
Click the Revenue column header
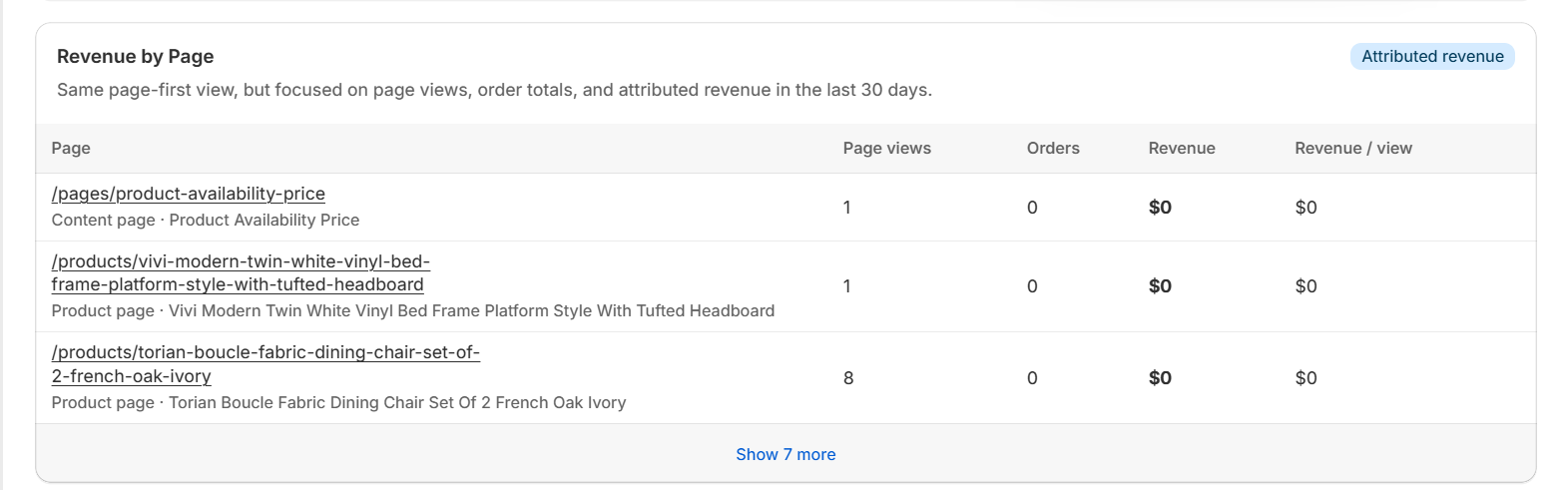click(x=1181, y=148)
